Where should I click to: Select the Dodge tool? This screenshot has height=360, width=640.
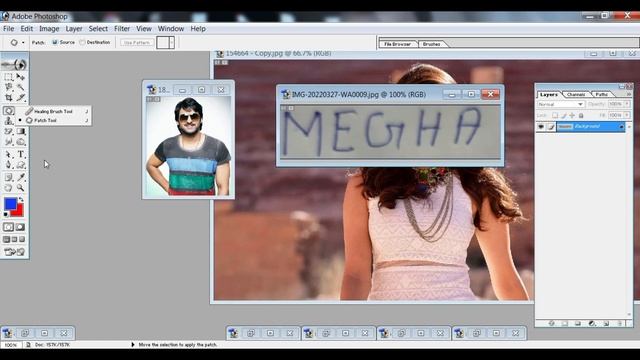20,142
